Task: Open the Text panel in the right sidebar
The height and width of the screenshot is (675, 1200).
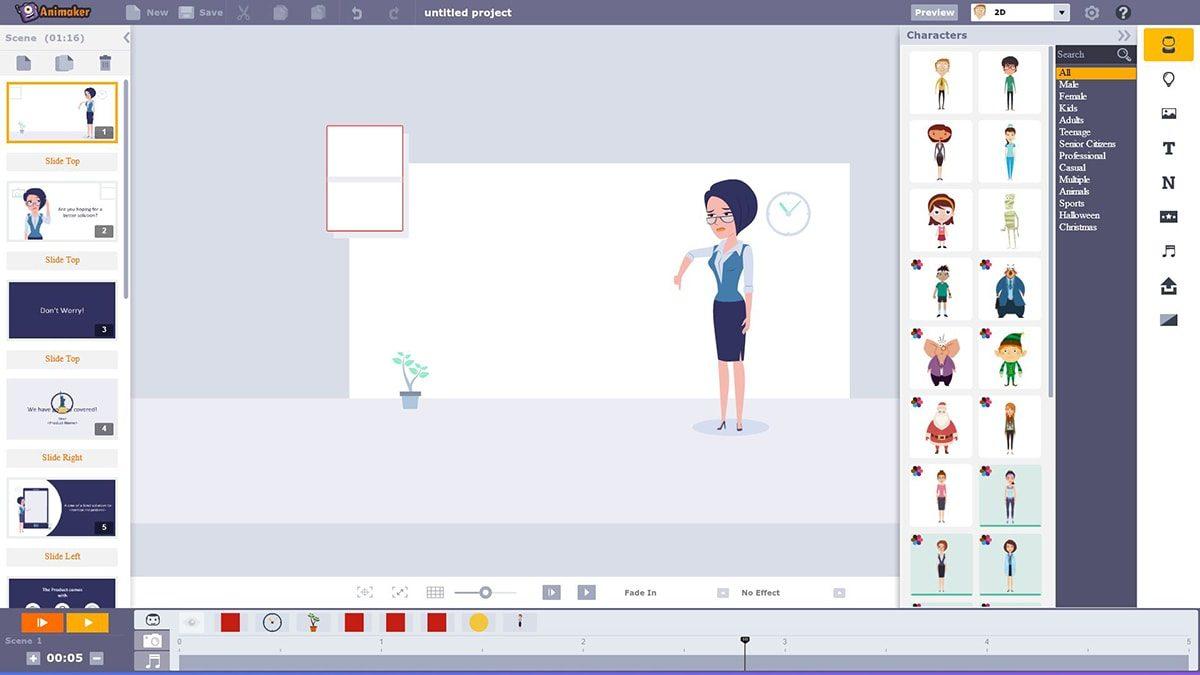Action: click(1168, 148)
